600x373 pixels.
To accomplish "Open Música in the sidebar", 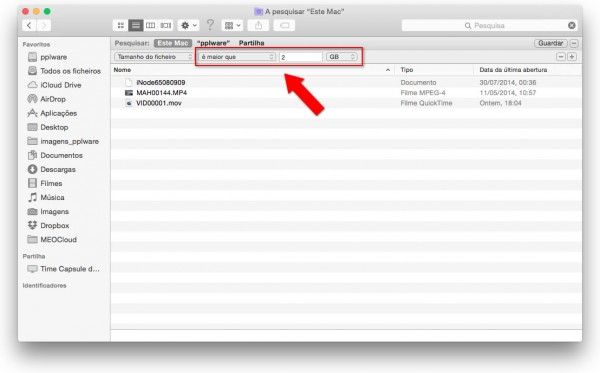I will click(52, 198).
